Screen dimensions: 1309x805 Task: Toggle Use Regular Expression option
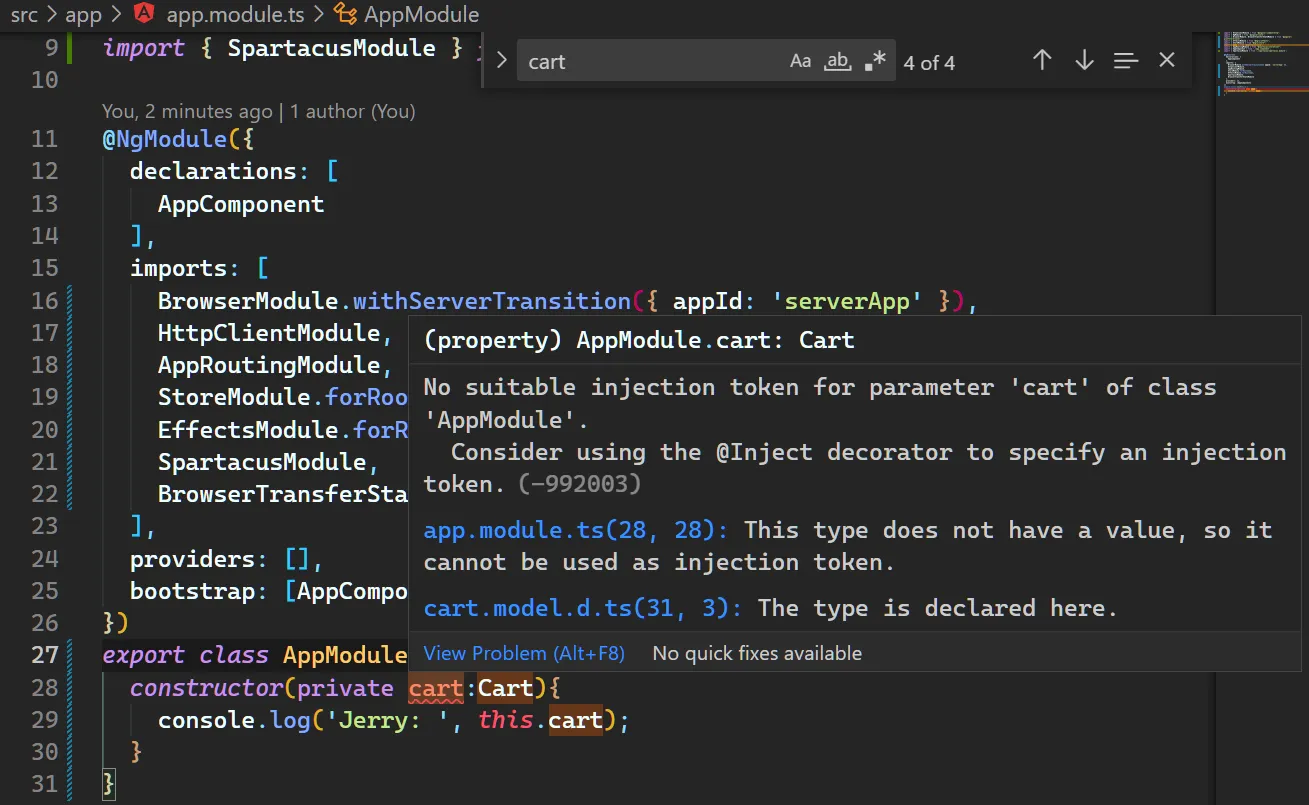tap(876, 61)
